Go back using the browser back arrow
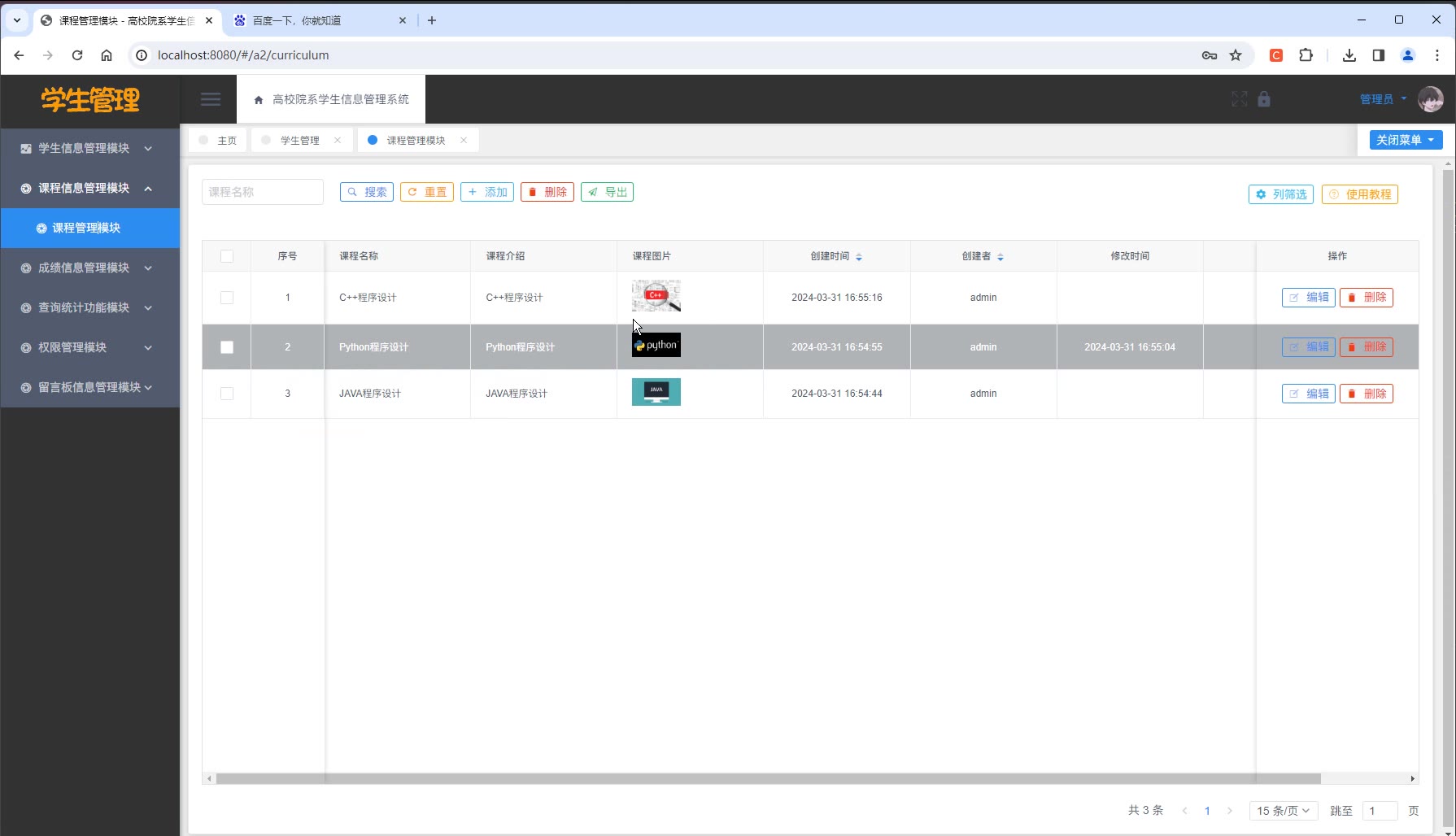Image resolution: width=1456 pixels, height=836 pixels. coord(19,55)
